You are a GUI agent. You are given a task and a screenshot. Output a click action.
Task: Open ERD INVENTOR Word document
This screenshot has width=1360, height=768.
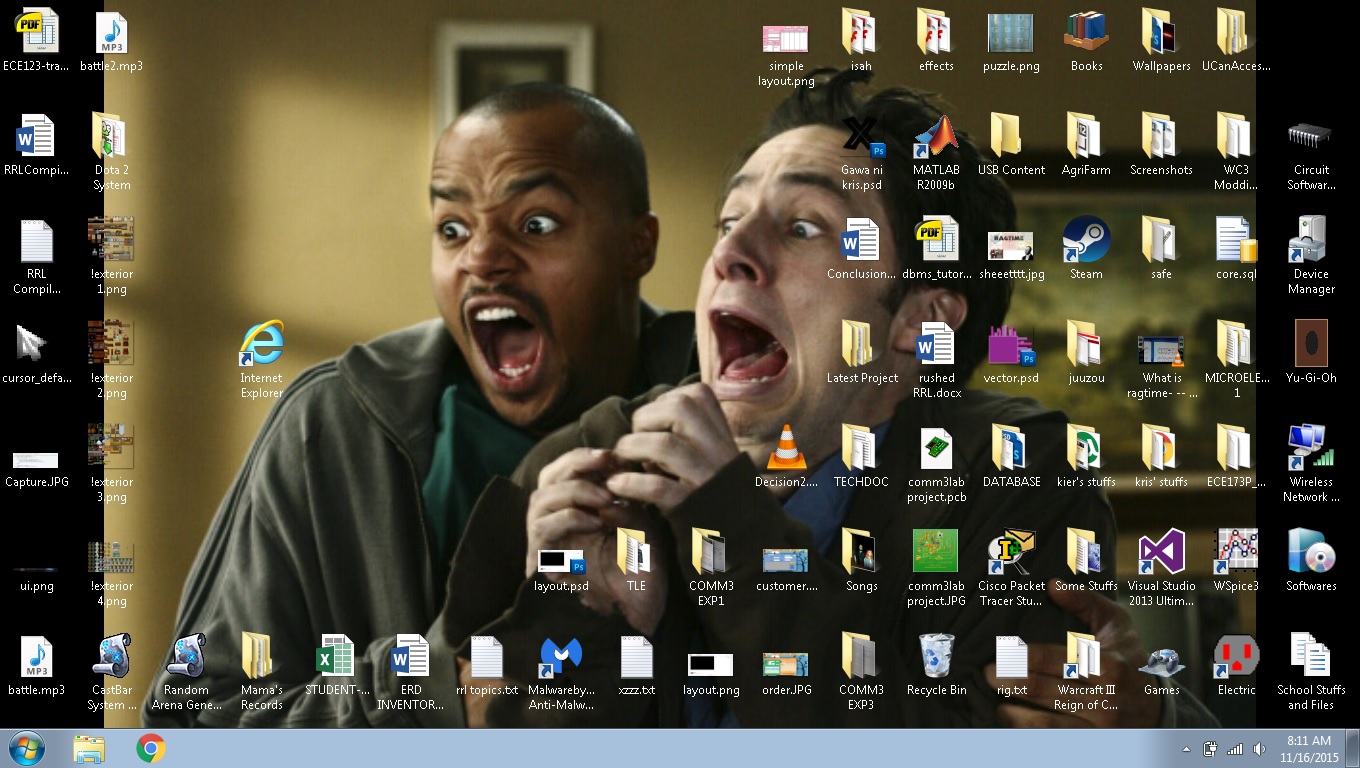(411, 657)
